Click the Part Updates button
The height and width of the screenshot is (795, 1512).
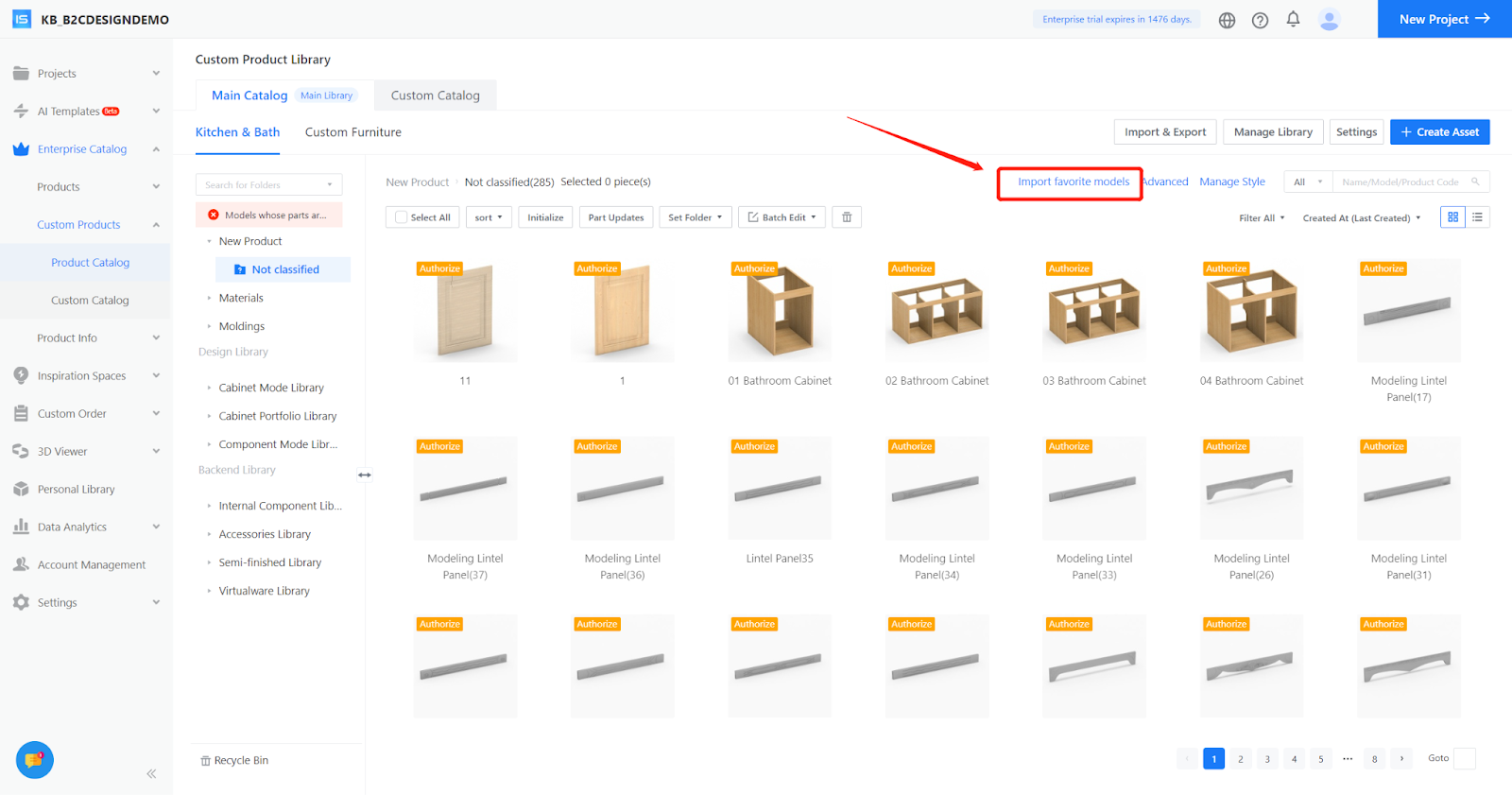(x=616, y=217)
